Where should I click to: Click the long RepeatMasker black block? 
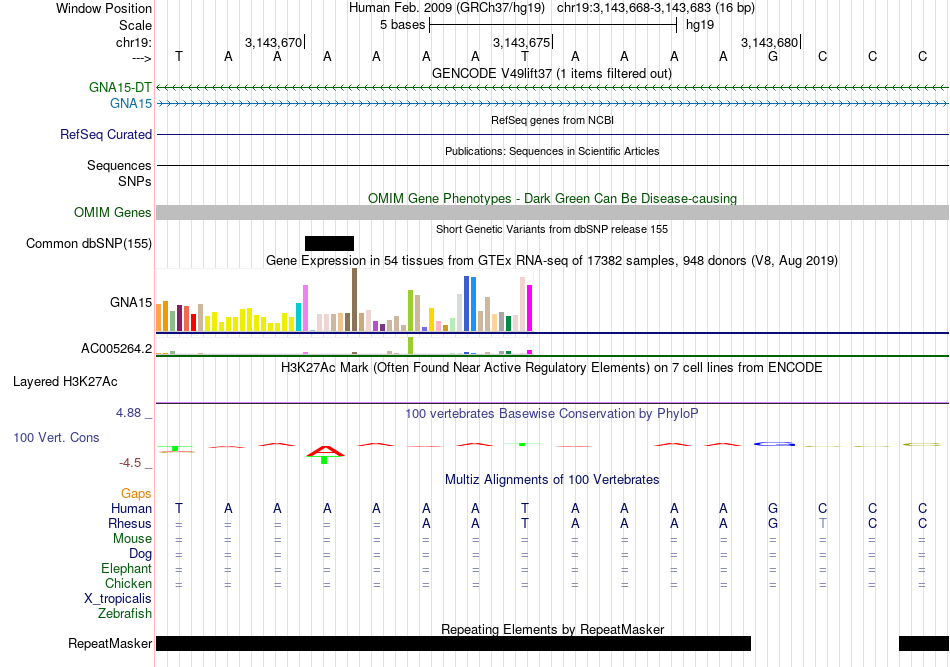click(454, 643)
